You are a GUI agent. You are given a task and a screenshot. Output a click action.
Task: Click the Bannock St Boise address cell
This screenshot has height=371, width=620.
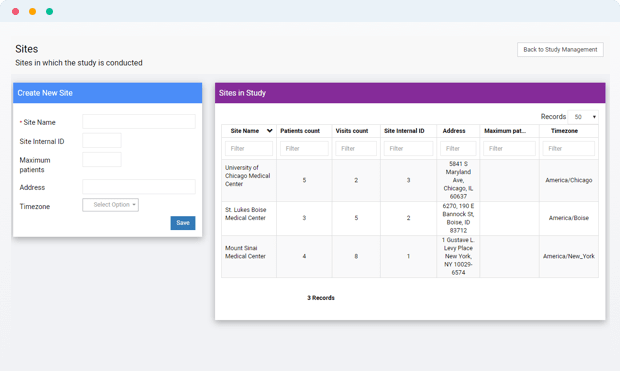point(458,218)
